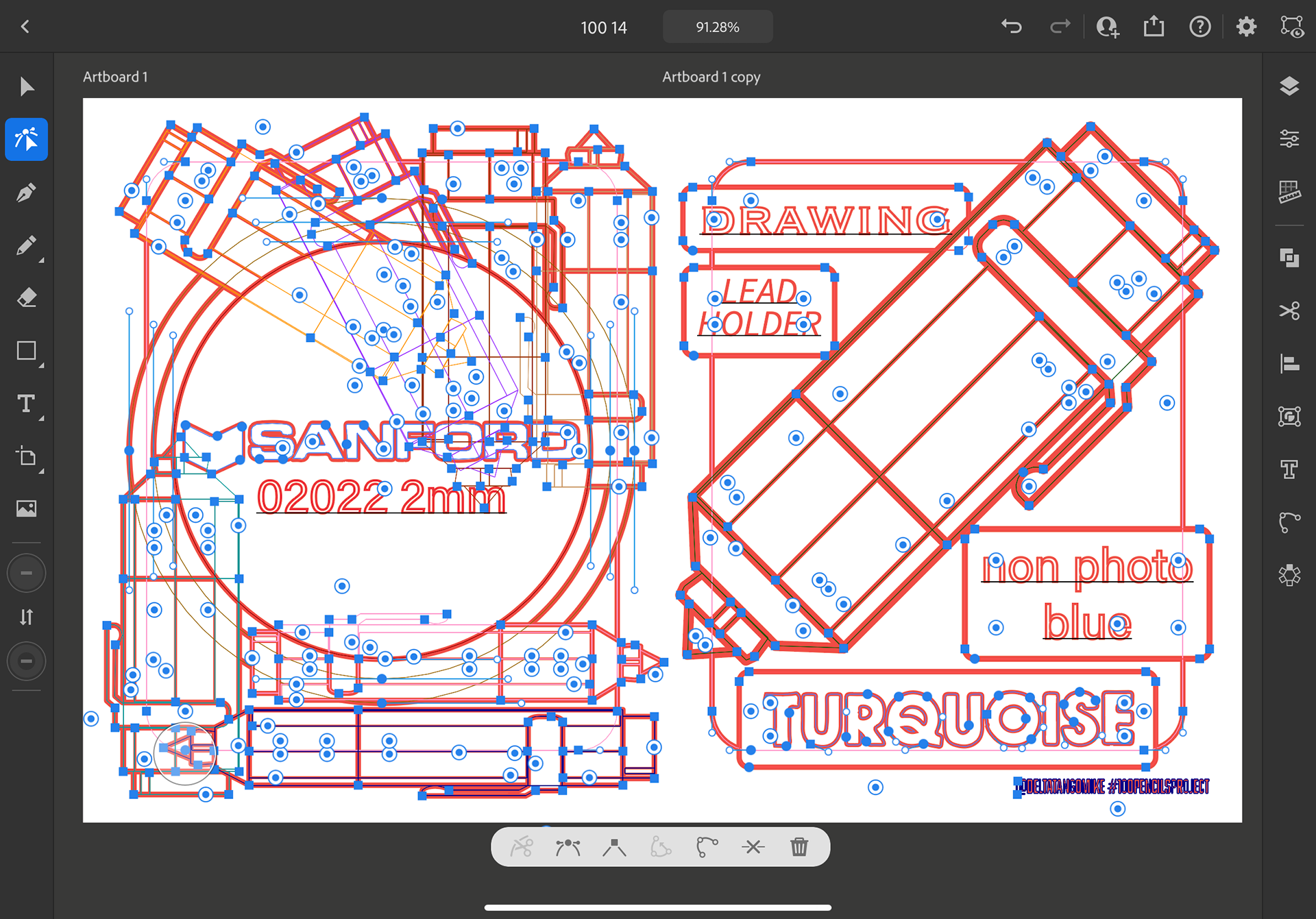Tap smart delete anchor icon in context bar
This screenshot has height=919, width=1316.
coord(661,847)
